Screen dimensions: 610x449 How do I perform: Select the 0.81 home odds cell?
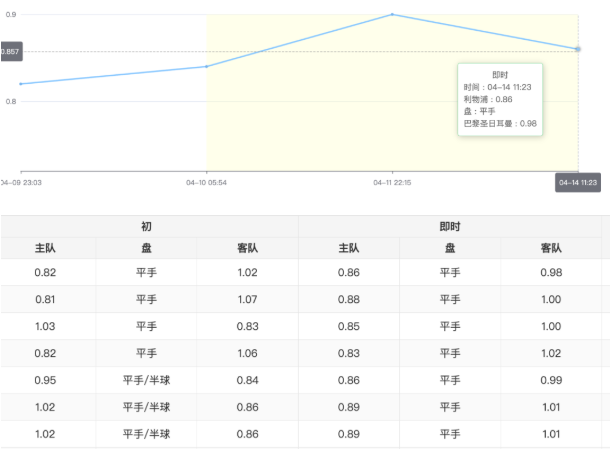(45, 299)
